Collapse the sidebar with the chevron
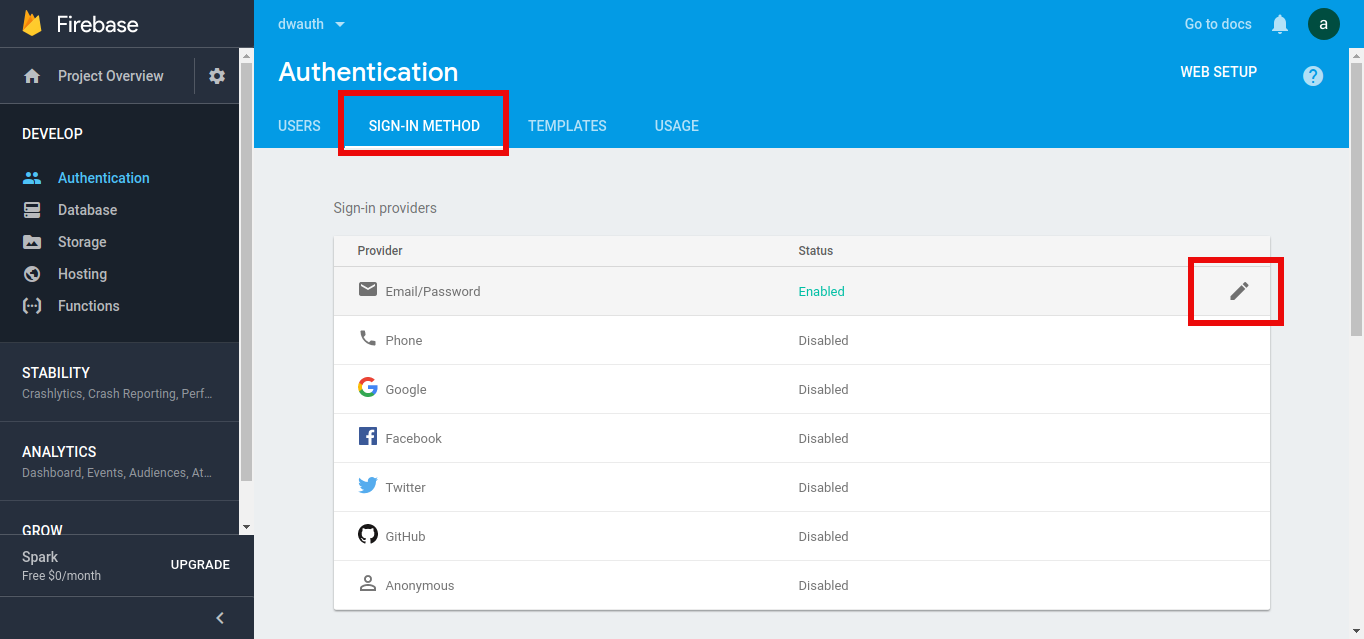 (220, 618)
